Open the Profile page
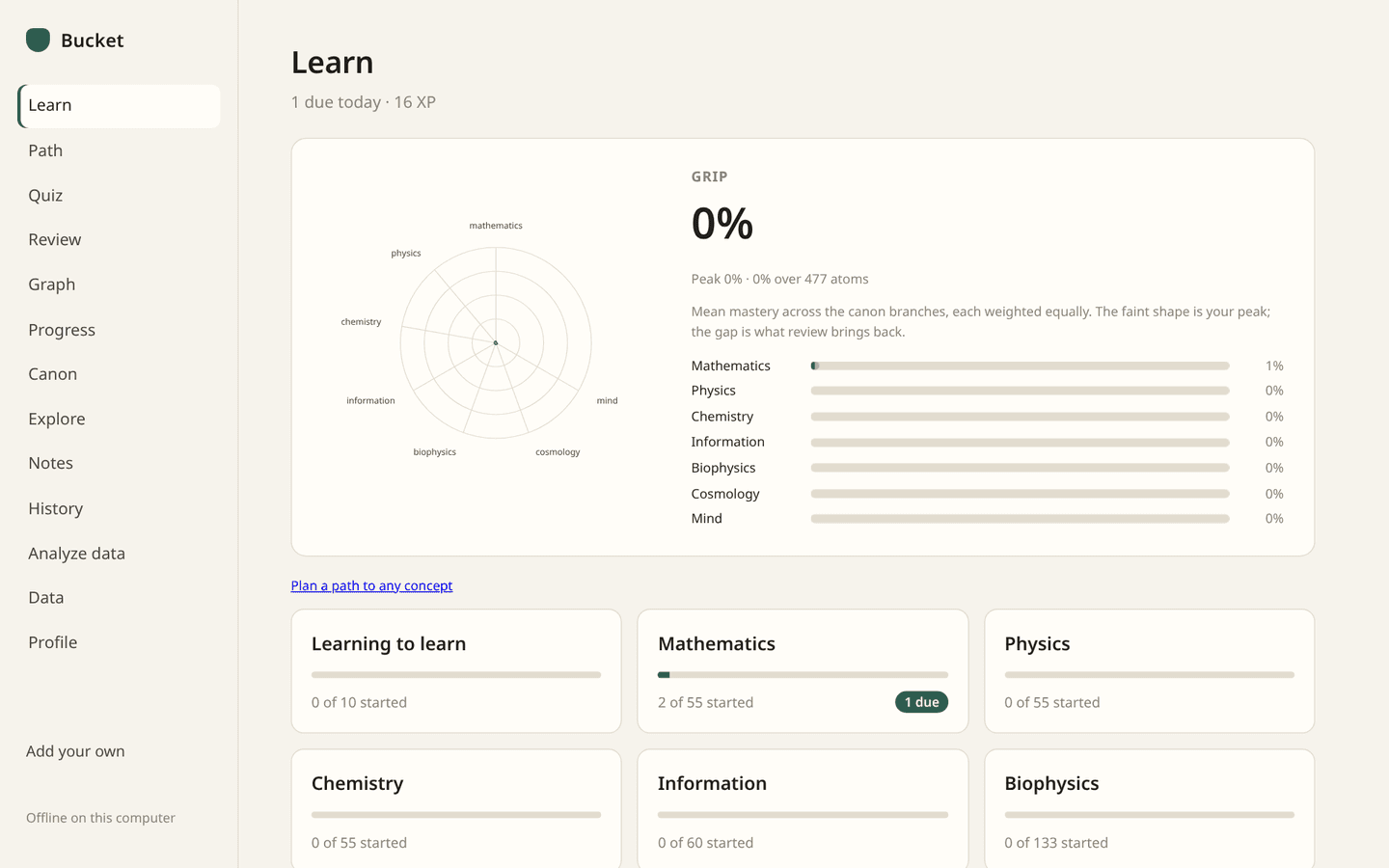Viewport: 1389px width, 868px height. [x=119, y=642]
